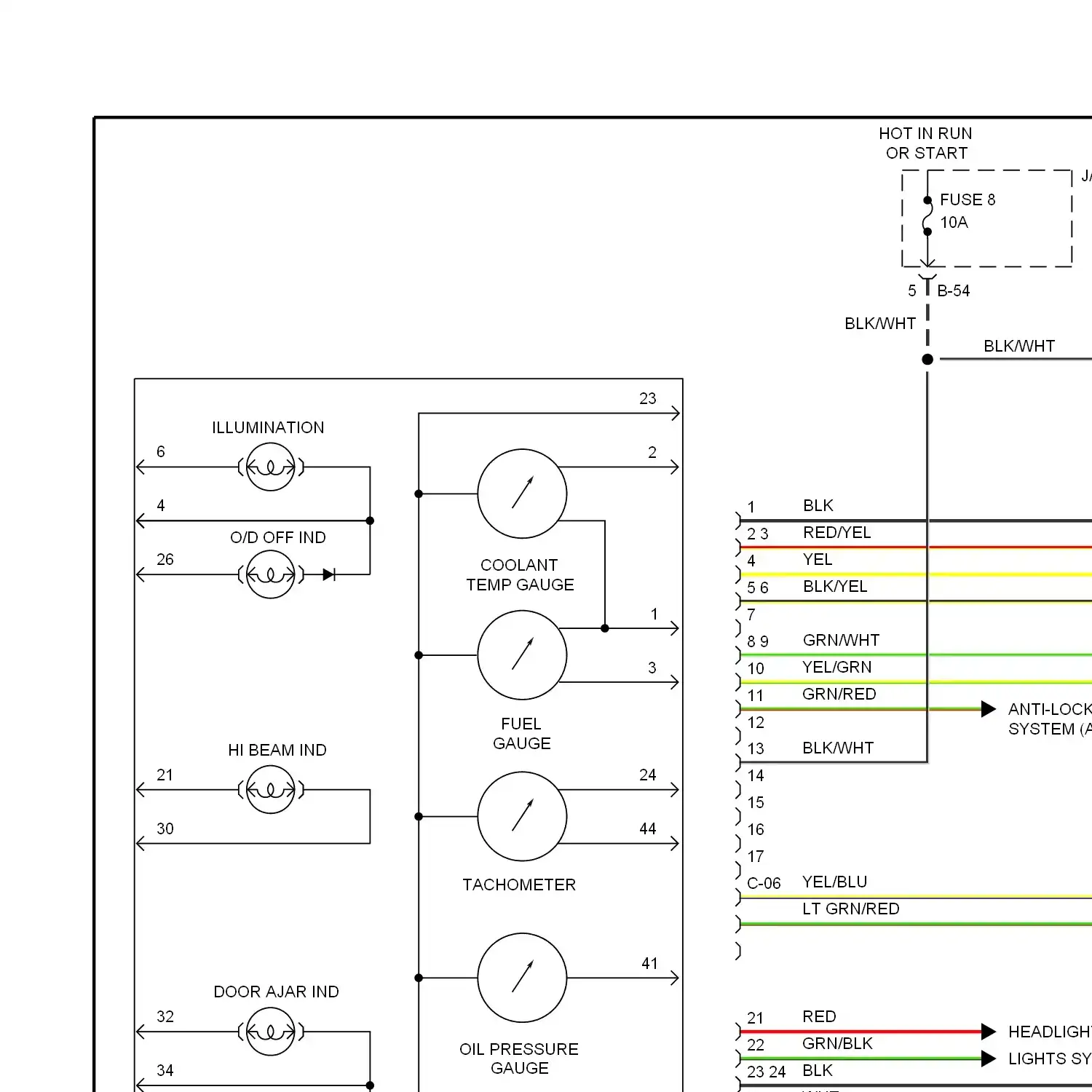Click pin number 44 near tachometer

coord(648,828)
